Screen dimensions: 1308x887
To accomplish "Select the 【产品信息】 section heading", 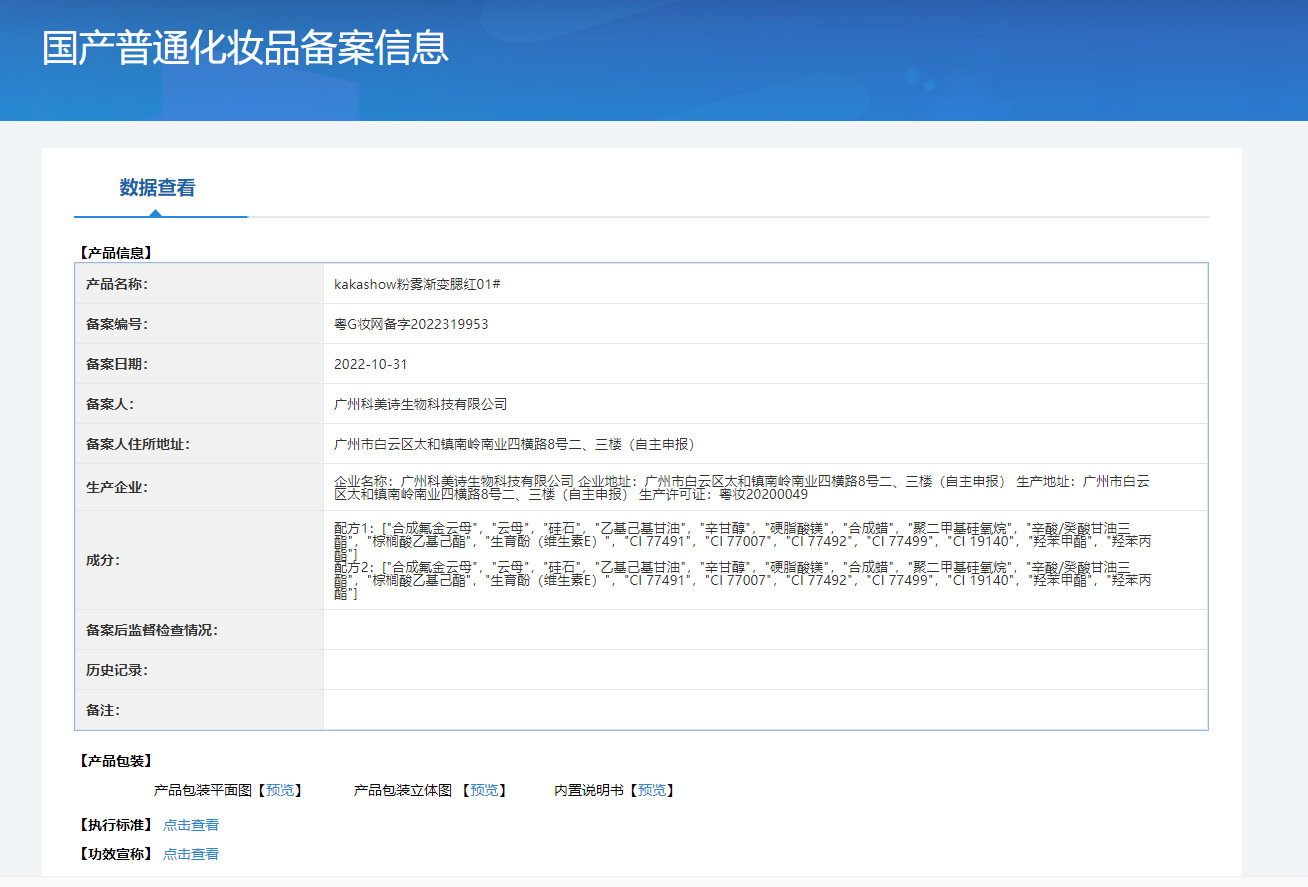I will pyautogui.click(x=114, y=253).
